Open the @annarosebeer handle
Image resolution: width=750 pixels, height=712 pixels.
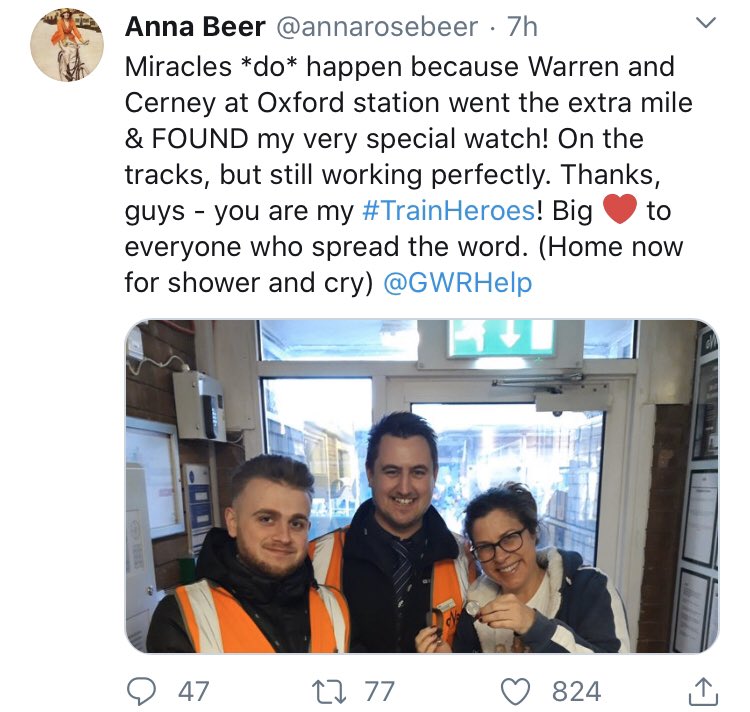click(377, 27)
